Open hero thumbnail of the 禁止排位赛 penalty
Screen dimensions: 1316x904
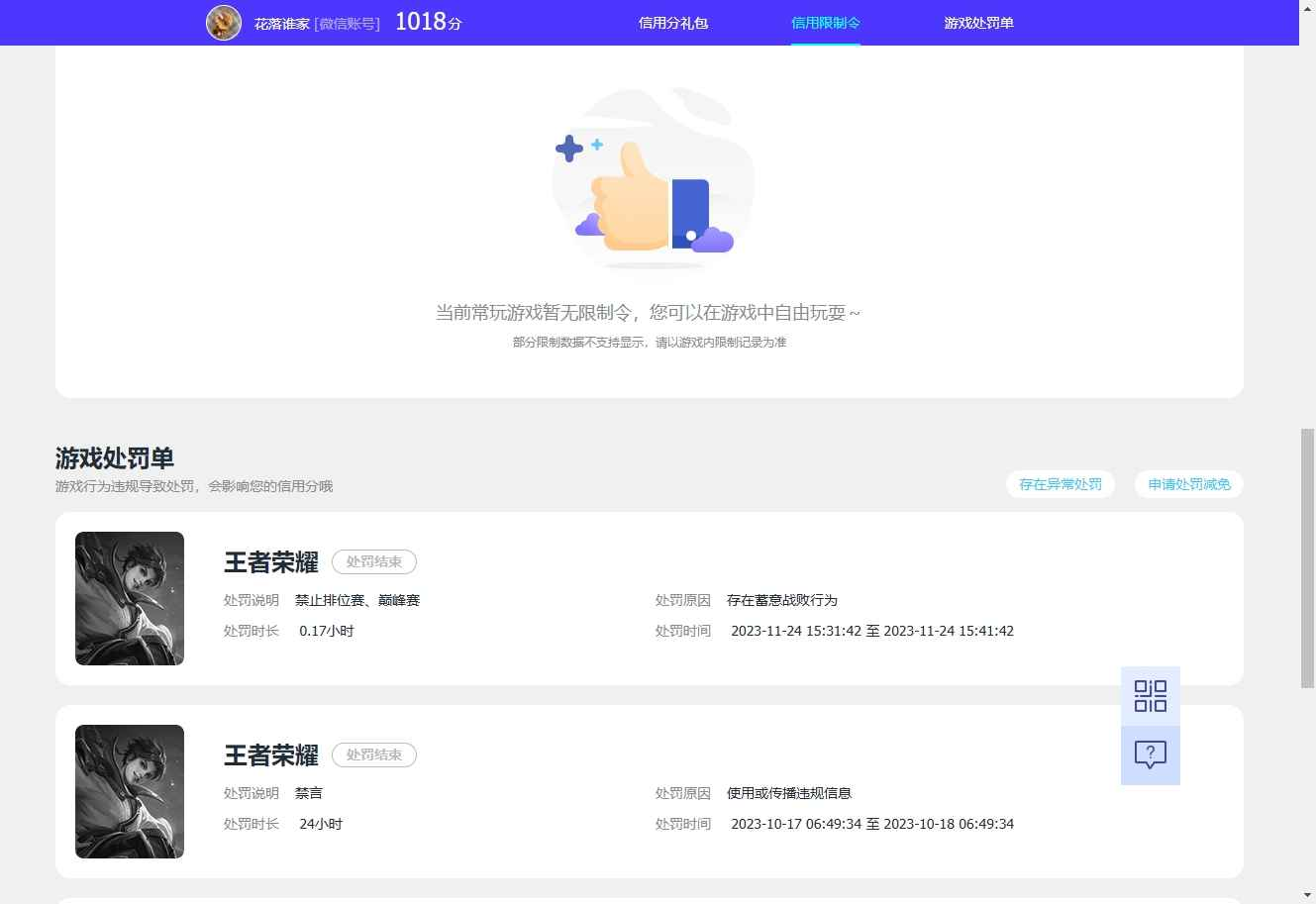tap(130, 598)
